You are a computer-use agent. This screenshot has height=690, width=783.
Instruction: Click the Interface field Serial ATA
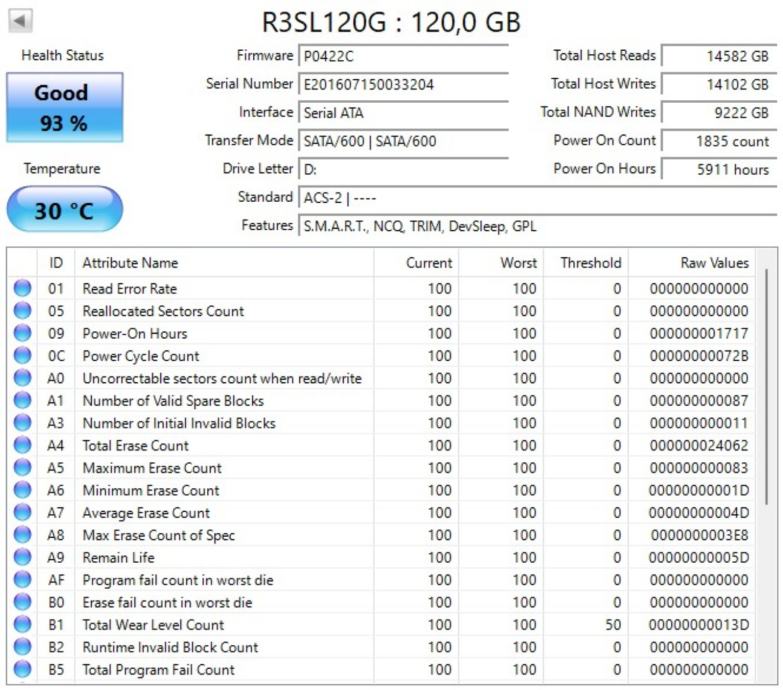403,113
